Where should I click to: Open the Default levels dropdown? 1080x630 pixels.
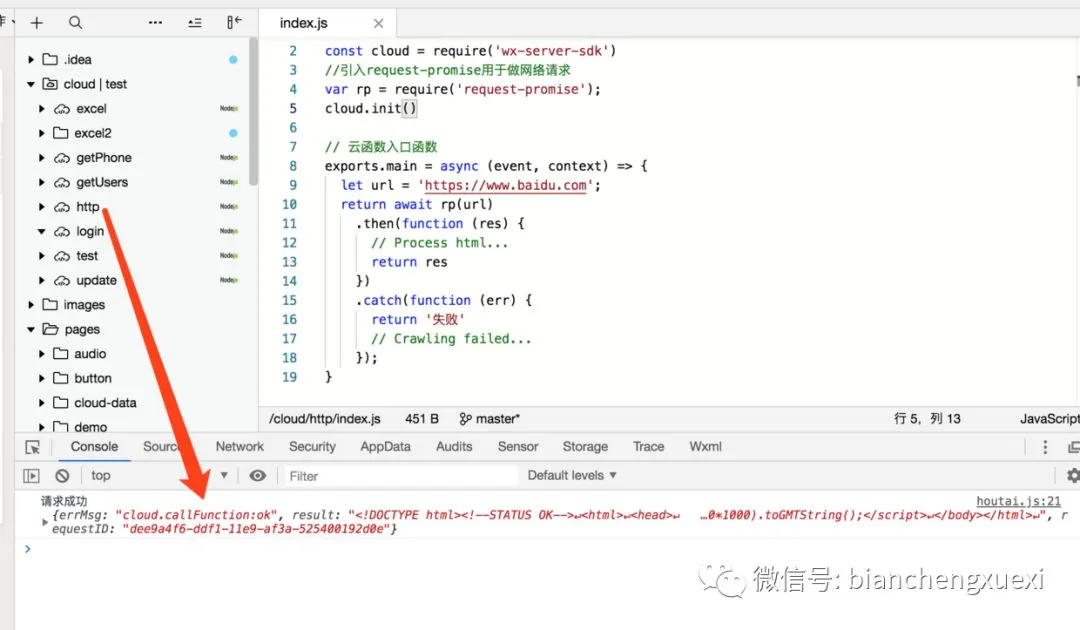[x=572, y=475]
